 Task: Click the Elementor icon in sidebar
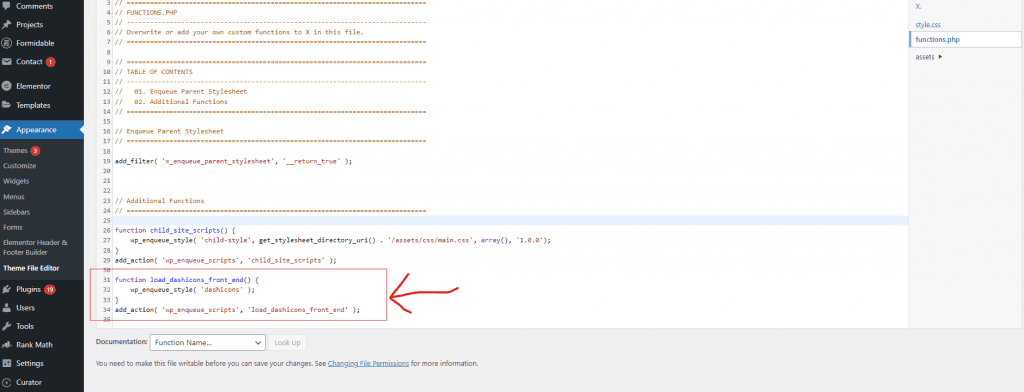pos(7,86)
